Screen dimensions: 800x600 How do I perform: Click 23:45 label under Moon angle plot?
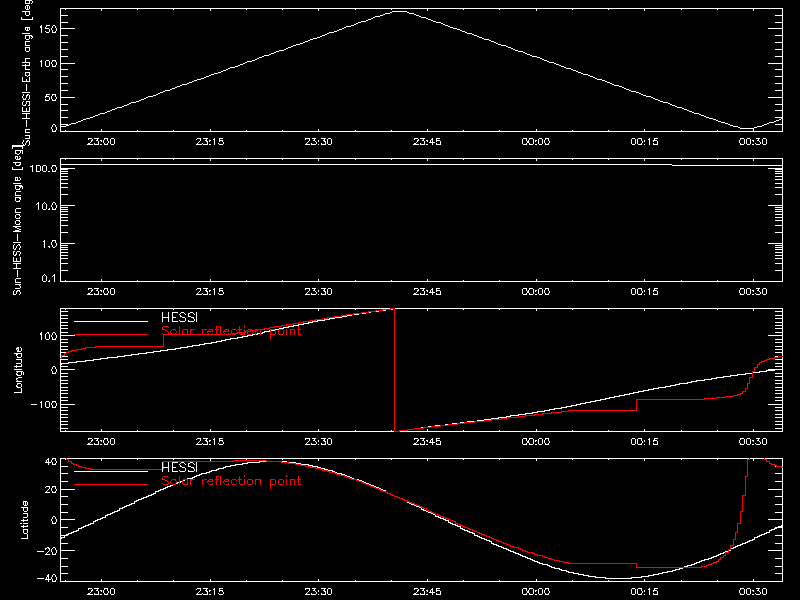(427, 292)
